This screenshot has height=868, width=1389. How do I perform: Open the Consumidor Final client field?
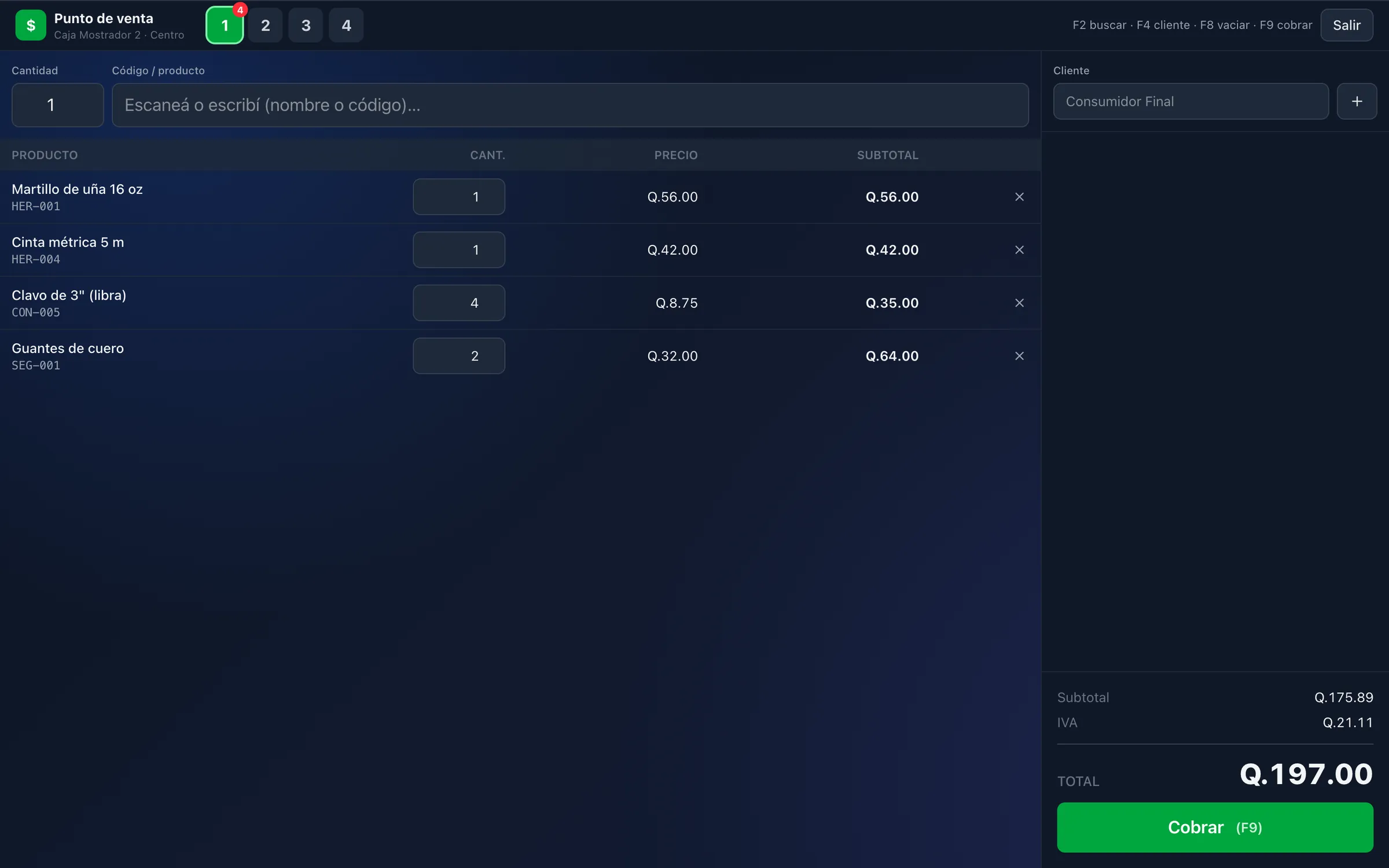1190,101
